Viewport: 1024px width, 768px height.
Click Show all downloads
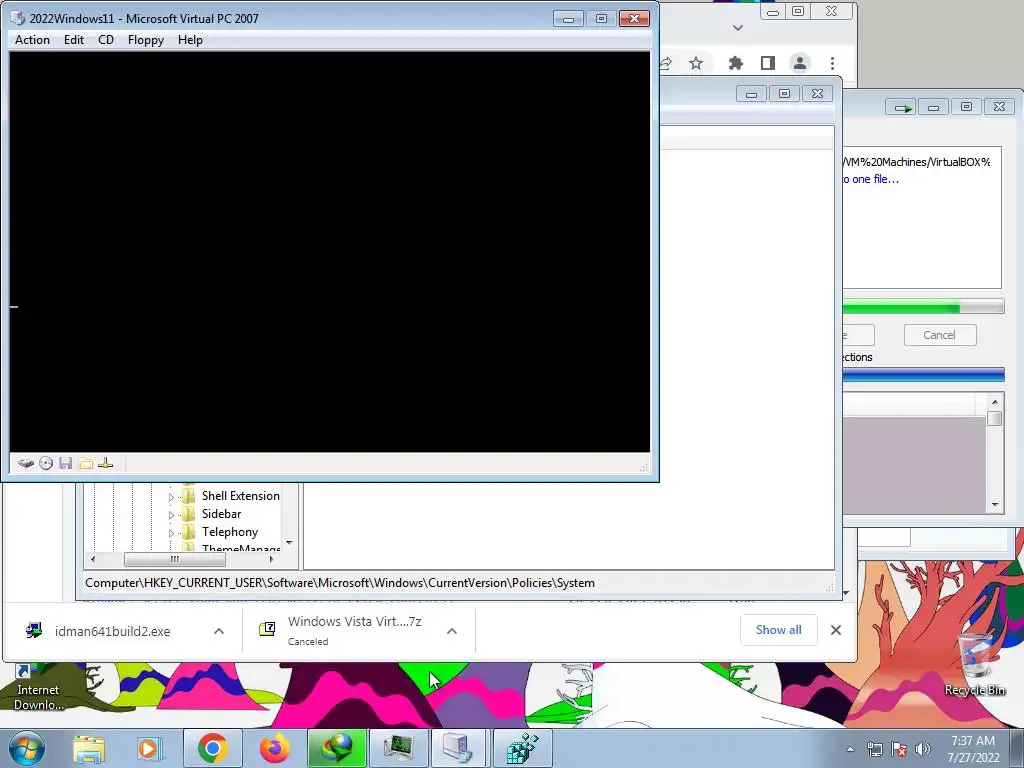tap(778, 630)
